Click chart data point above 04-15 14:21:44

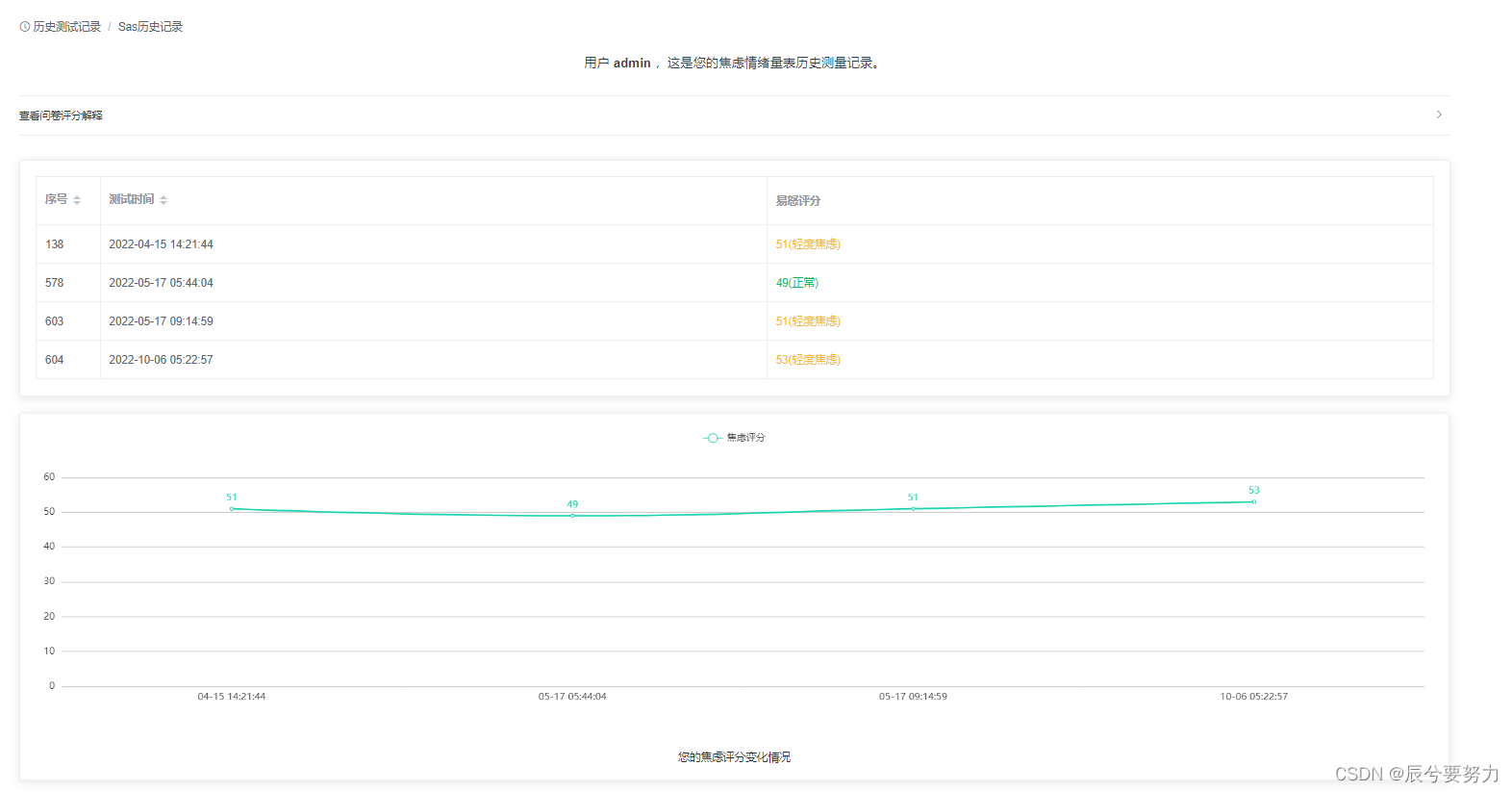[232, 509]
